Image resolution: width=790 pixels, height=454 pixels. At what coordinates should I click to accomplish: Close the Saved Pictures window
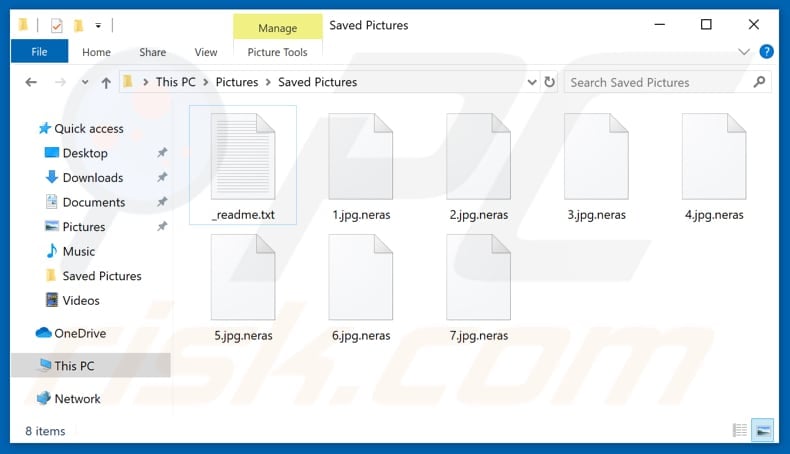(754, 24)
